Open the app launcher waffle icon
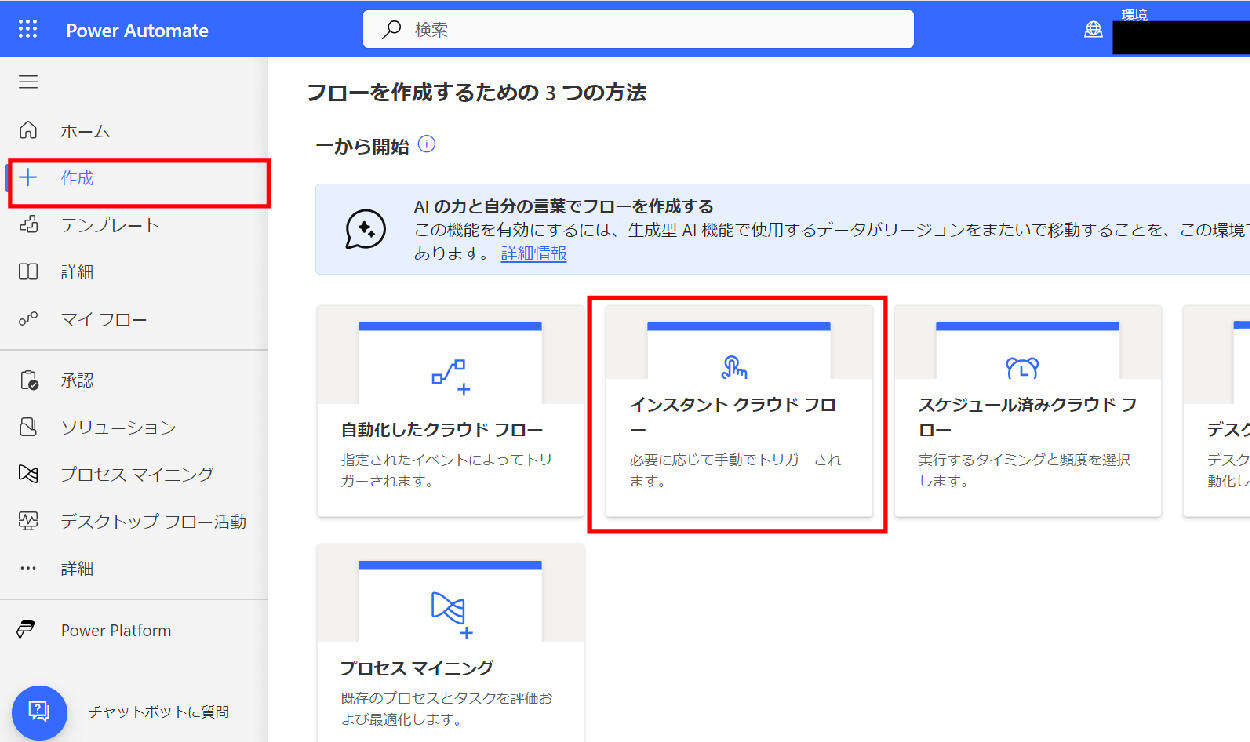Viewport: 1250px width, 742px height. coord(28,29)
